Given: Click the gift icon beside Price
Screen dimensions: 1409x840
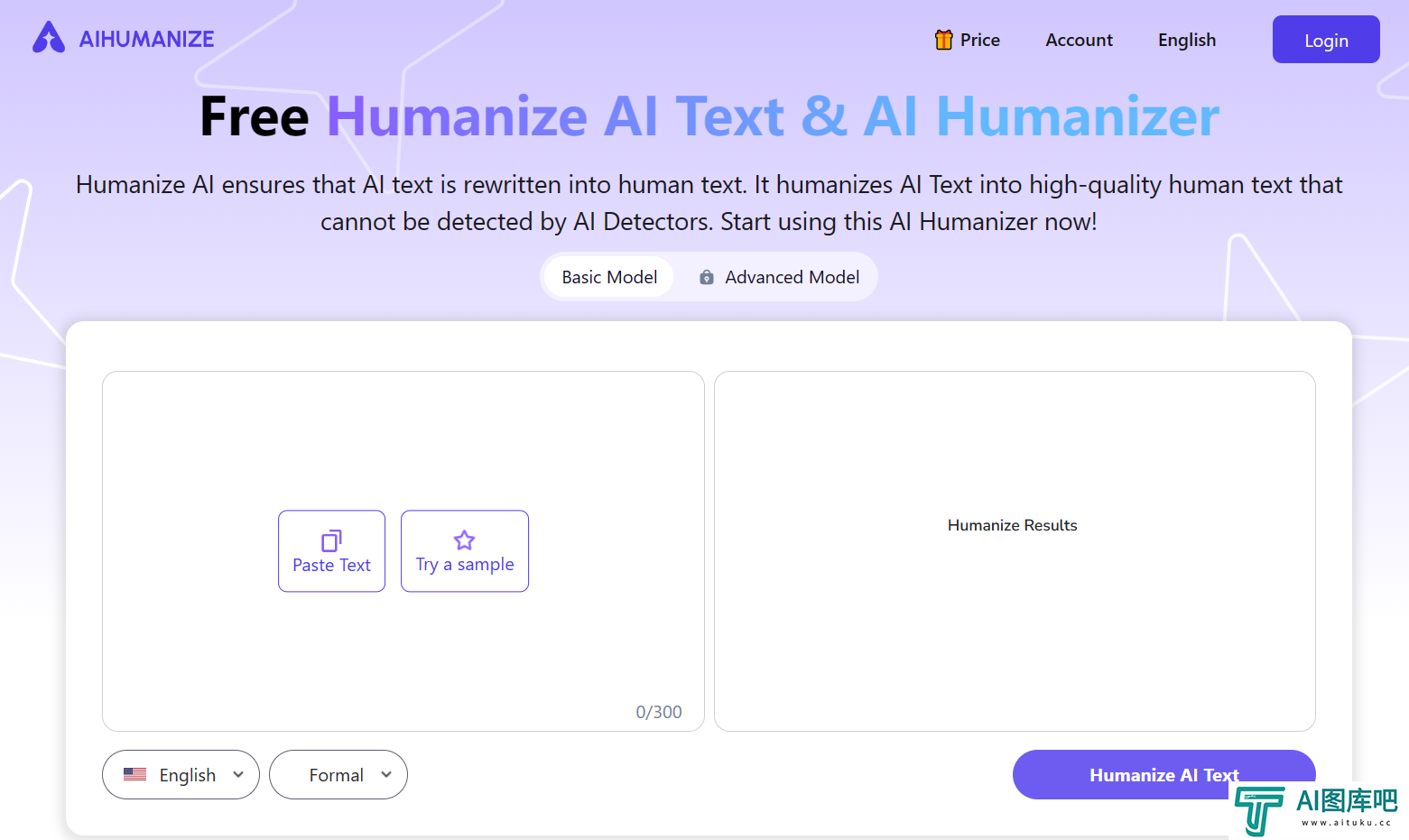Looking at the screenshot, I should (943, 40).
